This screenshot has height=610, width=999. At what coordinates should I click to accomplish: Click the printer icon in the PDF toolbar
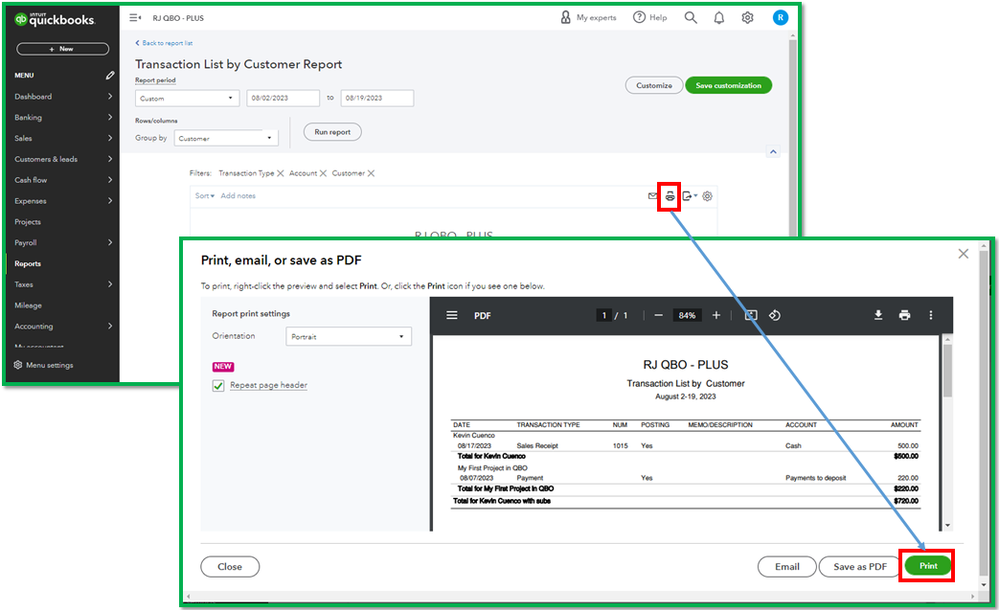click(x=904, y=315)
